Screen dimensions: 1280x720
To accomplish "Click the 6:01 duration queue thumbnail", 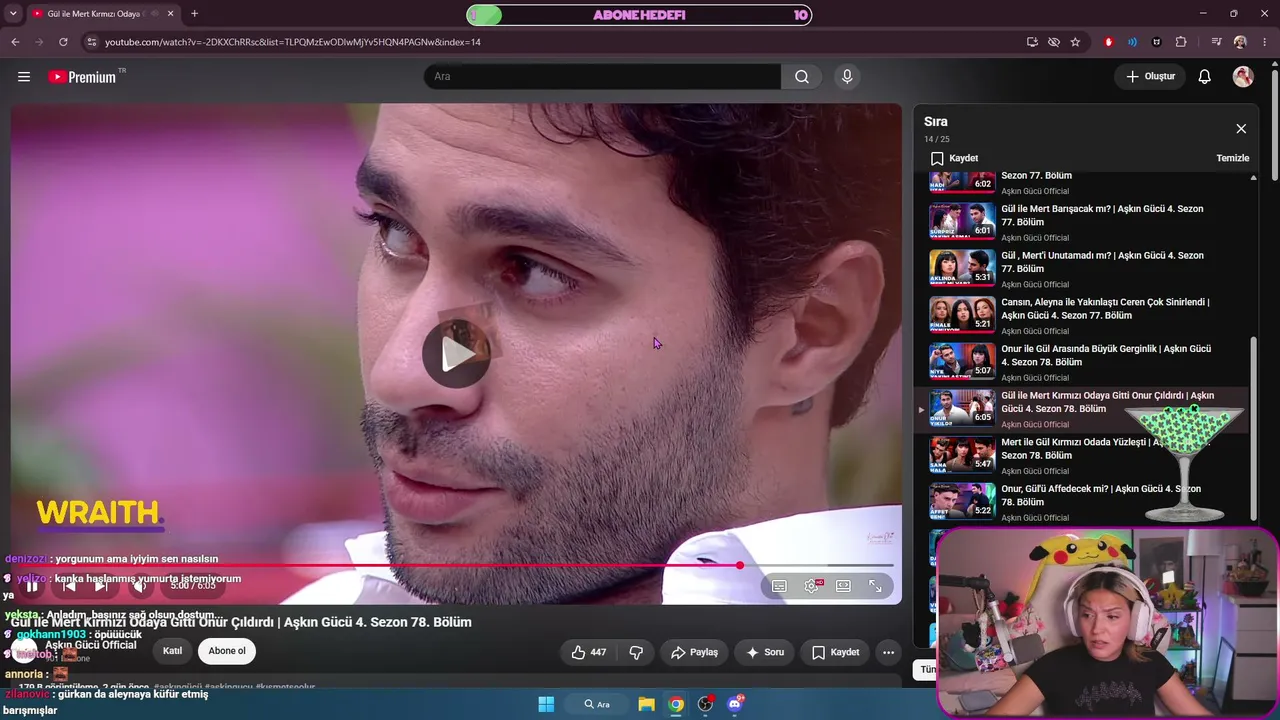I will [x=962, y=220].
